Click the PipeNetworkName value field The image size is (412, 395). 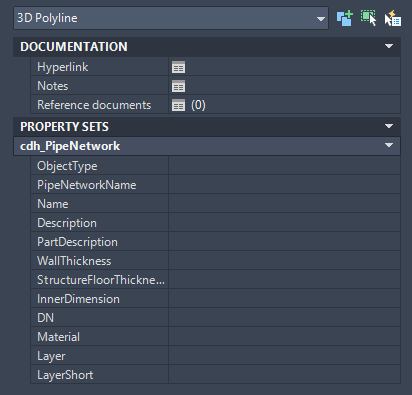pyautogui.click(x=284, y=185)
